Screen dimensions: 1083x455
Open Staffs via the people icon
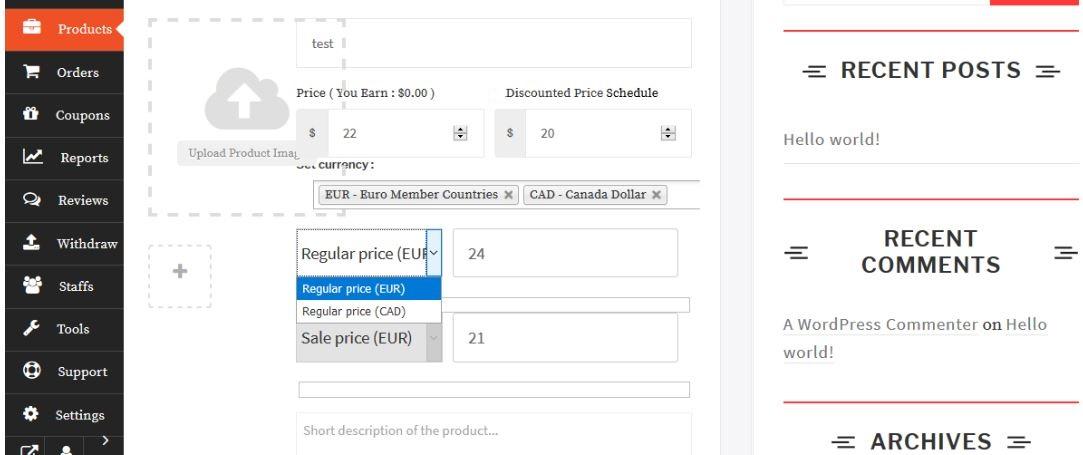[30, 286]
